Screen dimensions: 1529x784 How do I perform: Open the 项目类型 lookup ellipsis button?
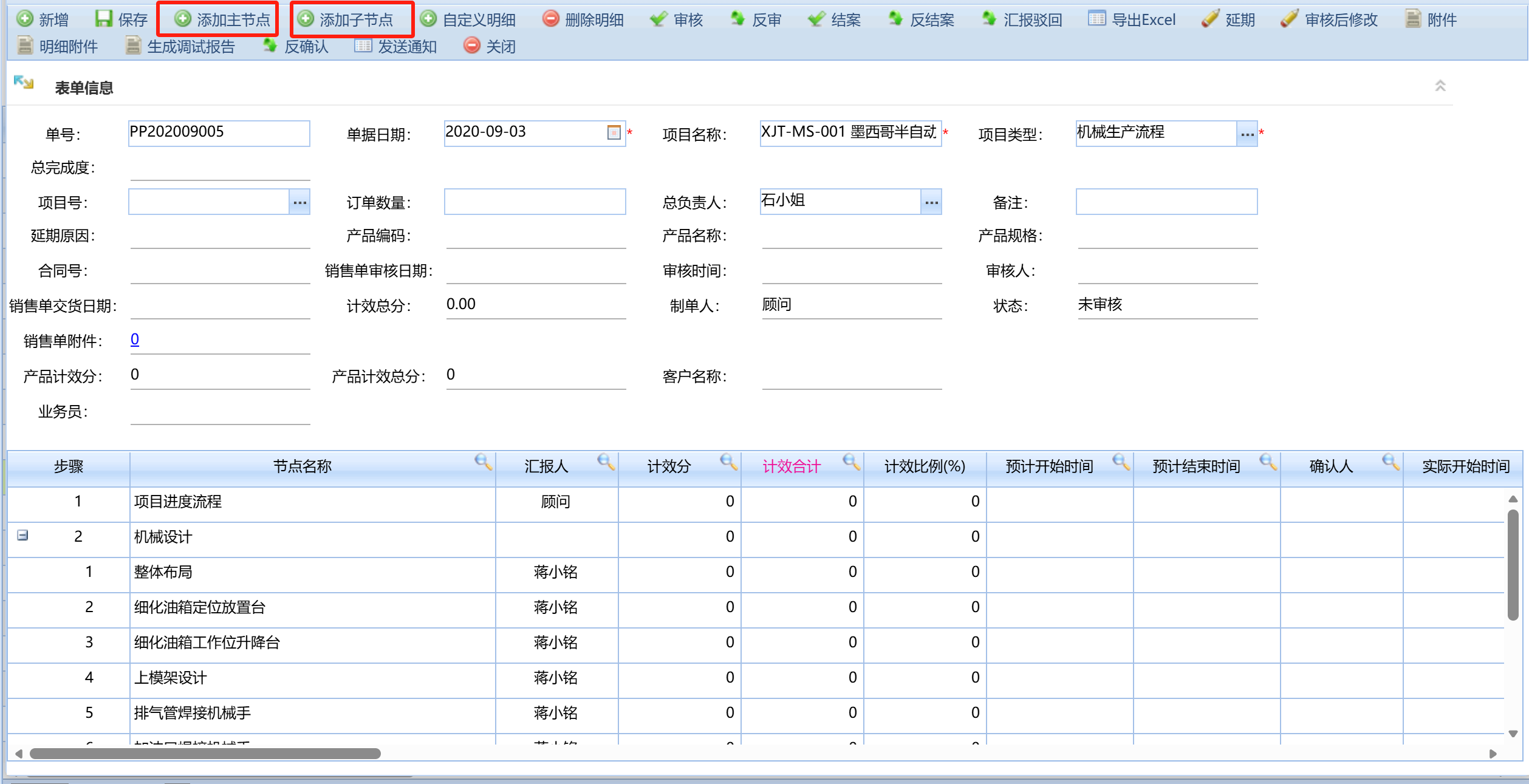[x=1247, y=134]
